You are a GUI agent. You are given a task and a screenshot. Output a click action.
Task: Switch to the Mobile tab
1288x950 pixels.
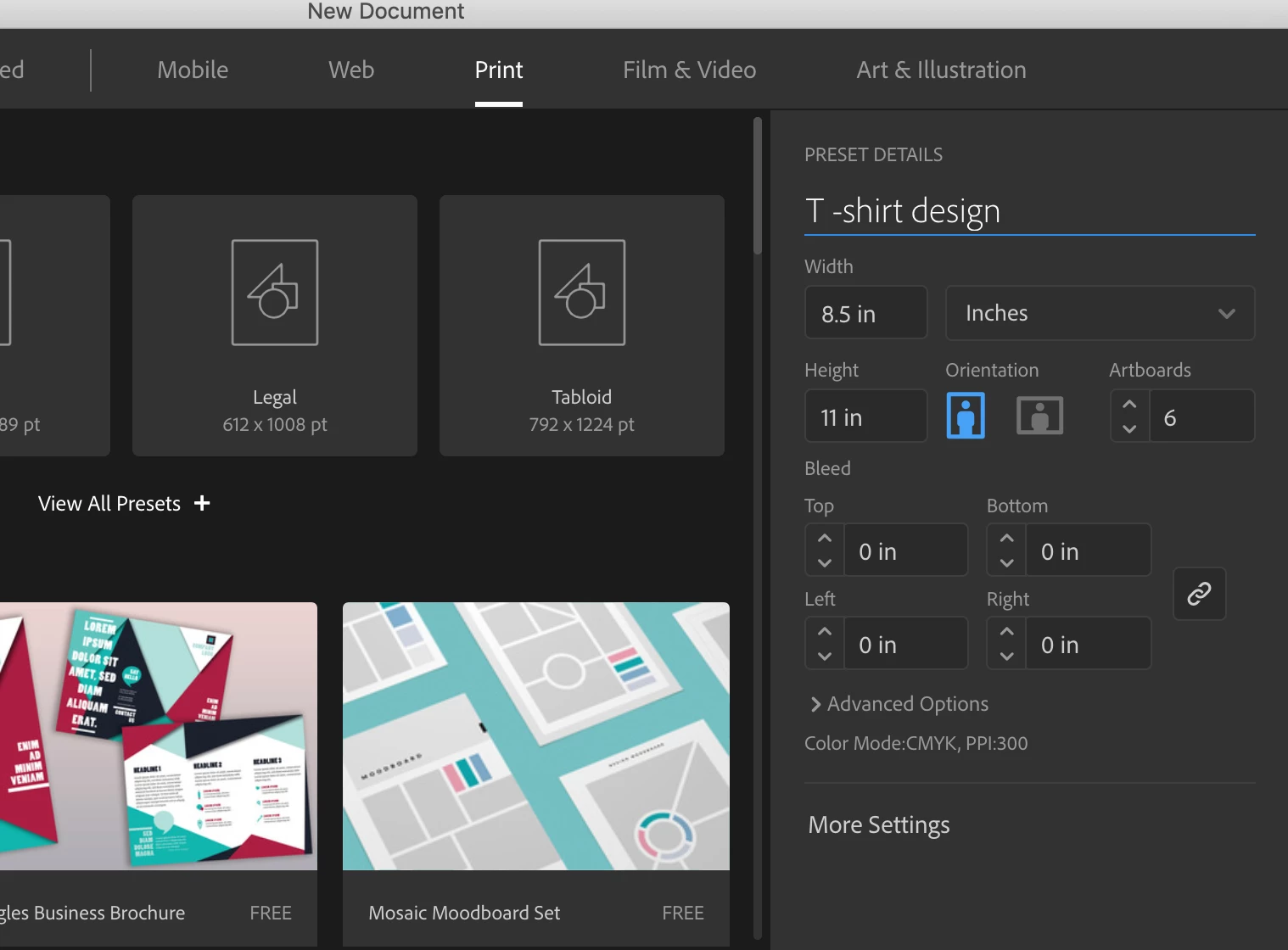coord(193,70)
